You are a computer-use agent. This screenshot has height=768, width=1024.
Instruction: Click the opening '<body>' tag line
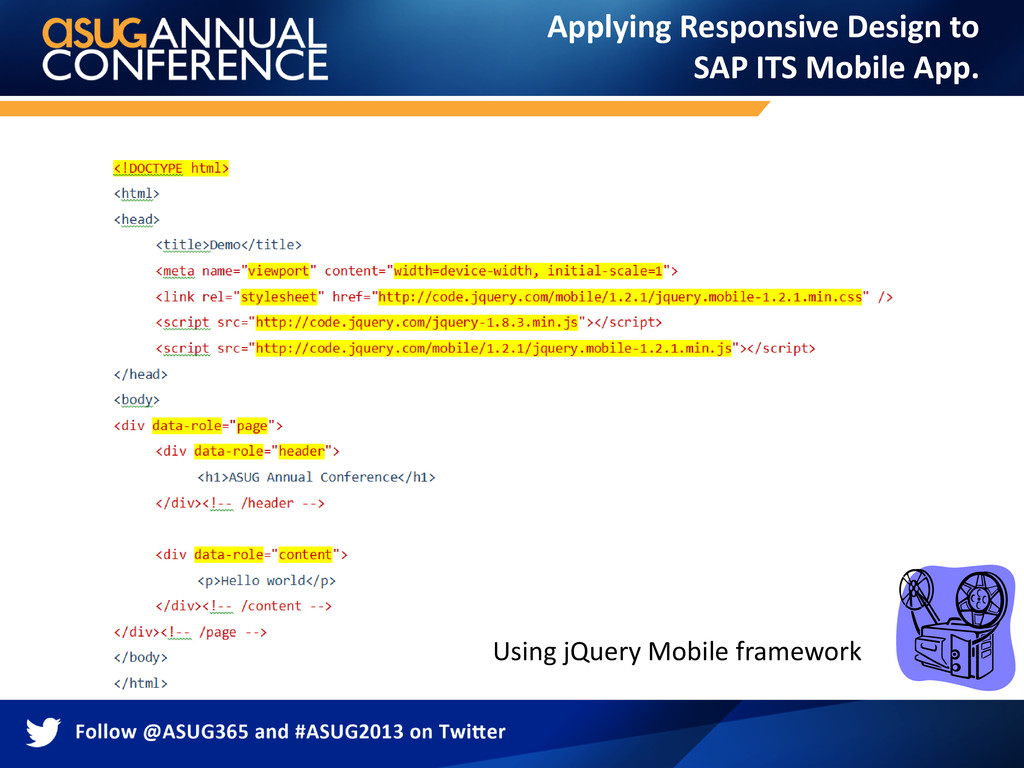point(136,400)
